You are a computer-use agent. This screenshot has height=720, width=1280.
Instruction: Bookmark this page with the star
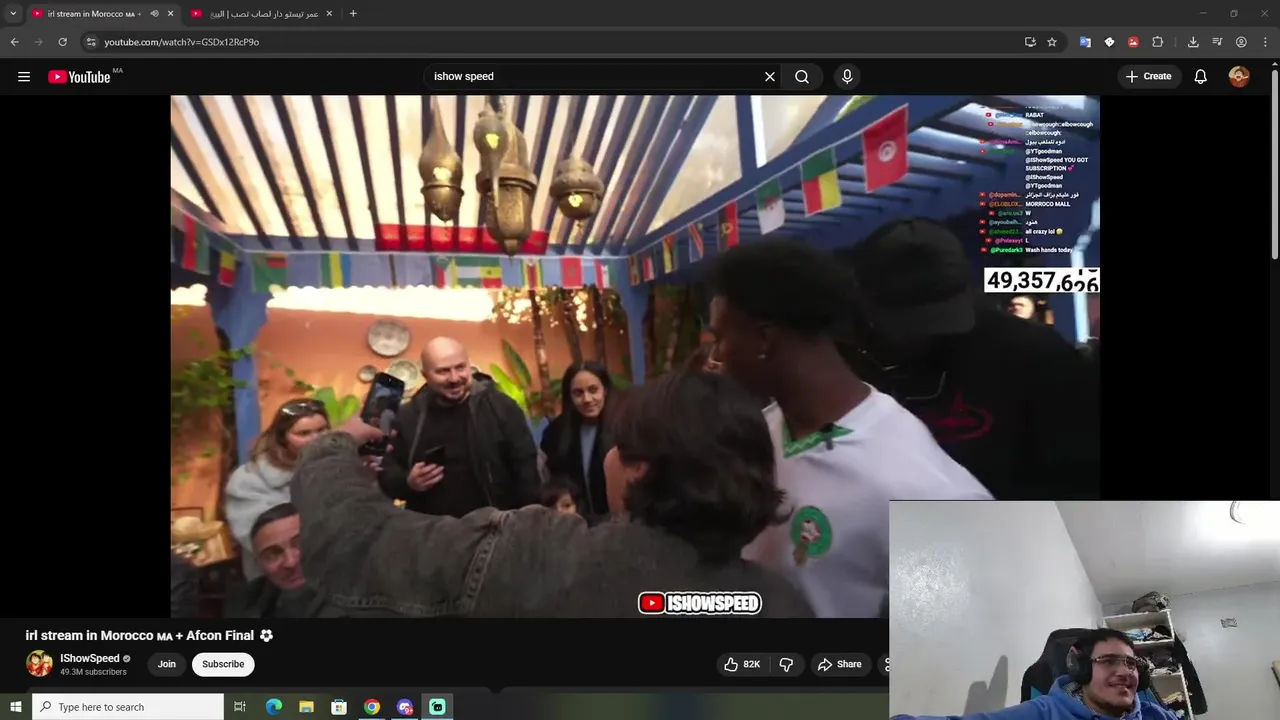point(1052,42)
